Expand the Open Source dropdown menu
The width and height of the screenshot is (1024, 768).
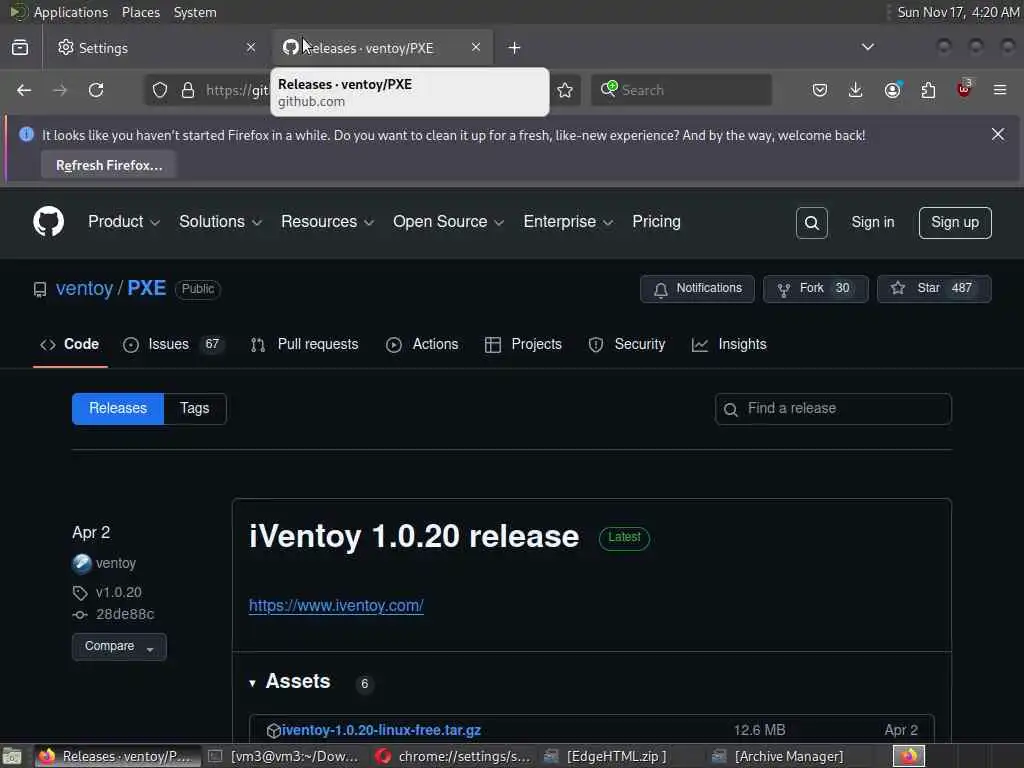click(x=448, y=222)
